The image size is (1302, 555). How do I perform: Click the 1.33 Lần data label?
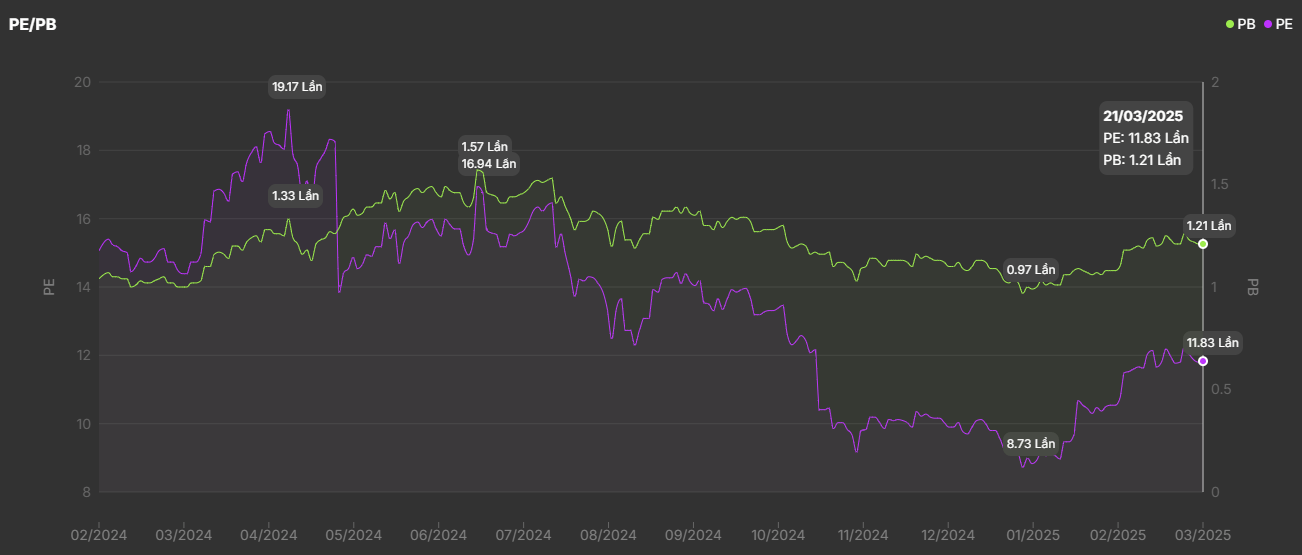[x=295, y=196]
